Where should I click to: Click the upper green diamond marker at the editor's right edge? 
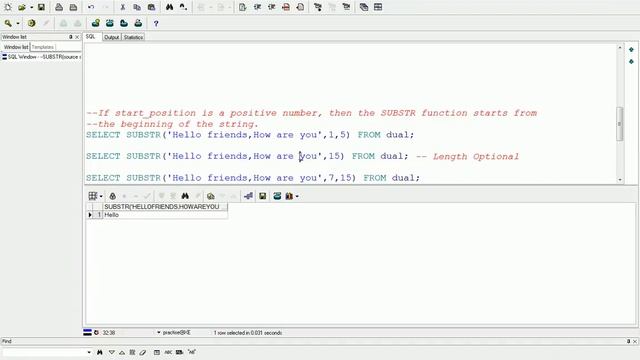point(631,50)
